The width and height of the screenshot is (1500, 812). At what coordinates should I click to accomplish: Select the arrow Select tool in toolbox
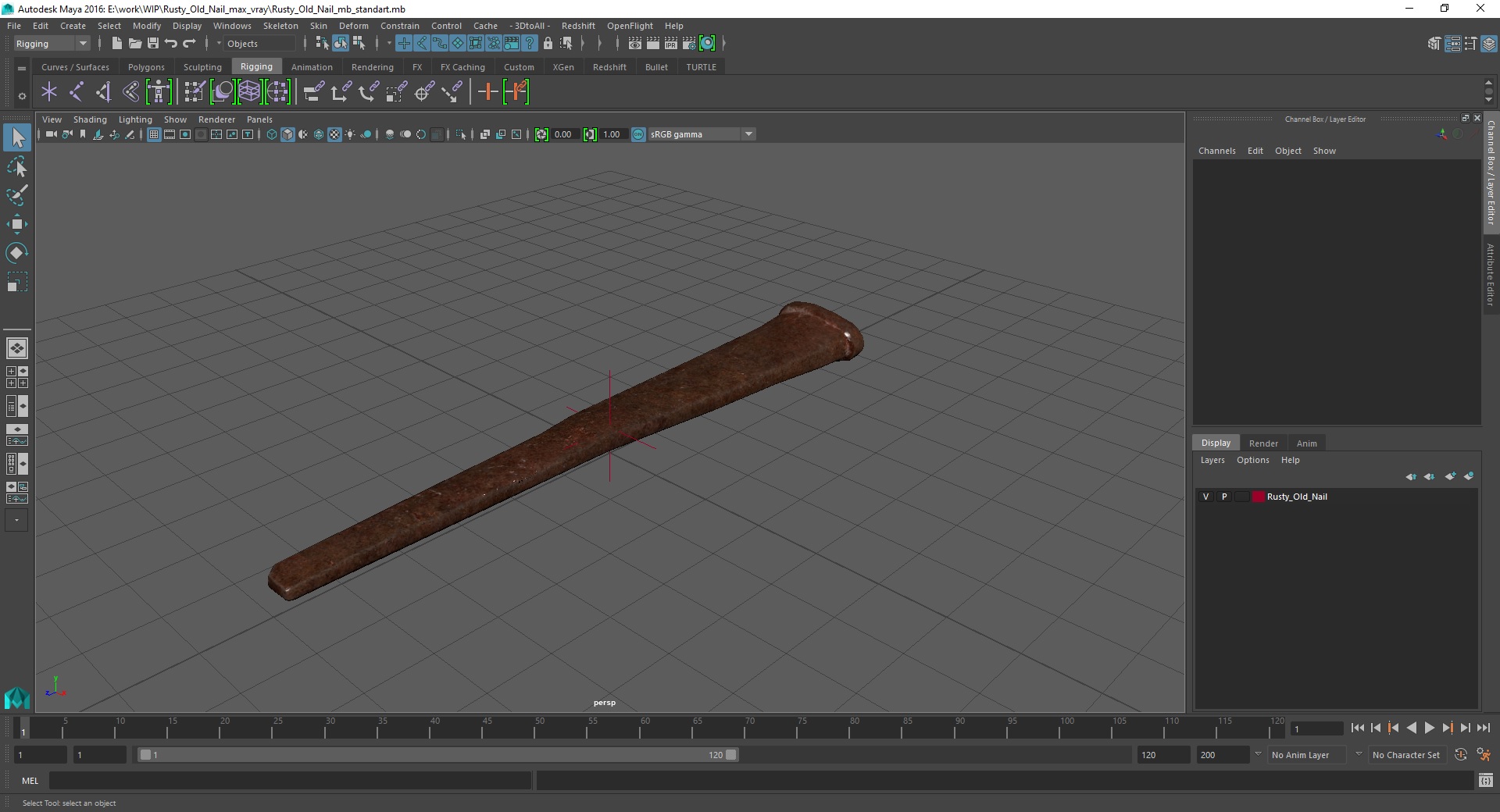click(17, 137)
